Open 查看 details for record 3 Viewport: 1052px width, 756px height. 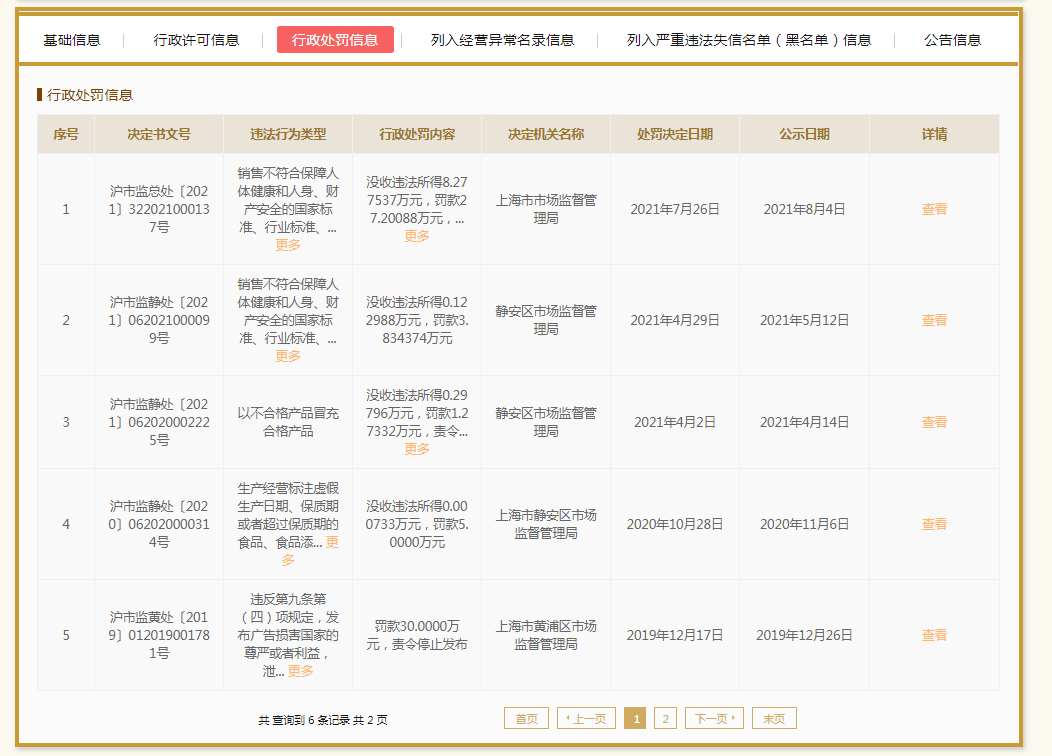coord(934,422)
